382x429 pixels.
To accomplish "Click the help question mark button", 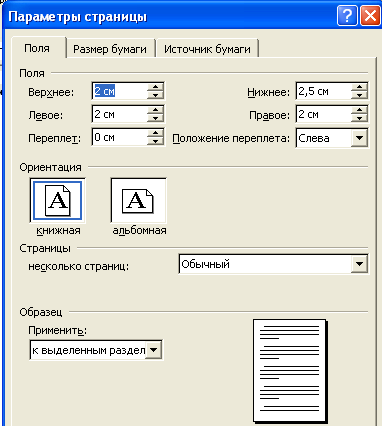I will coord(347,16).
